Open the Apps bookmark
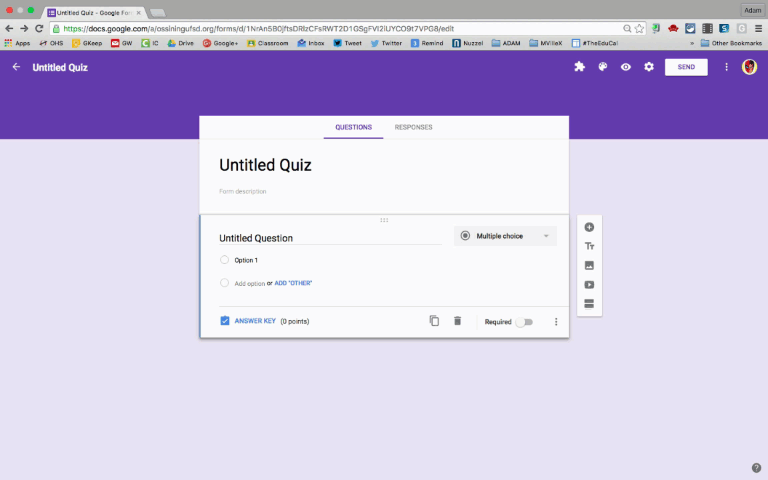The height and width of the screenshot is (480, 768). tap(17, 43)
